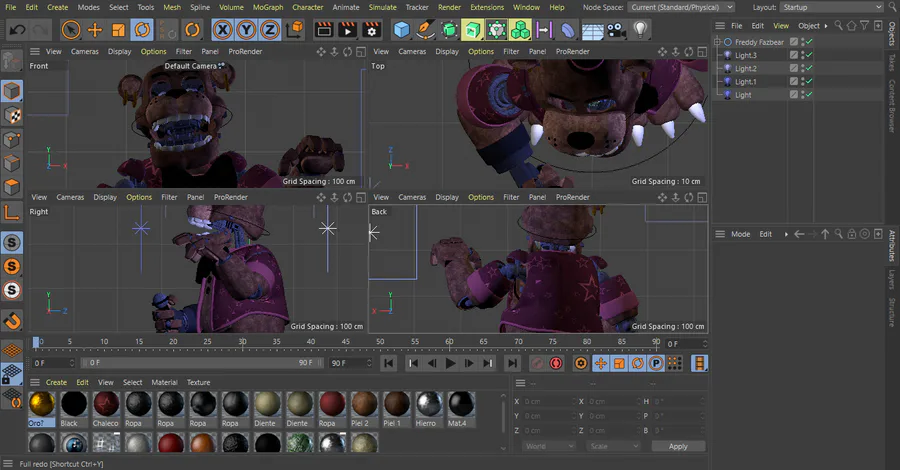Select the Chaleco material swatch
Image resolution: width=900 pixels, height=470 pixels.
[x=106, y=408]
